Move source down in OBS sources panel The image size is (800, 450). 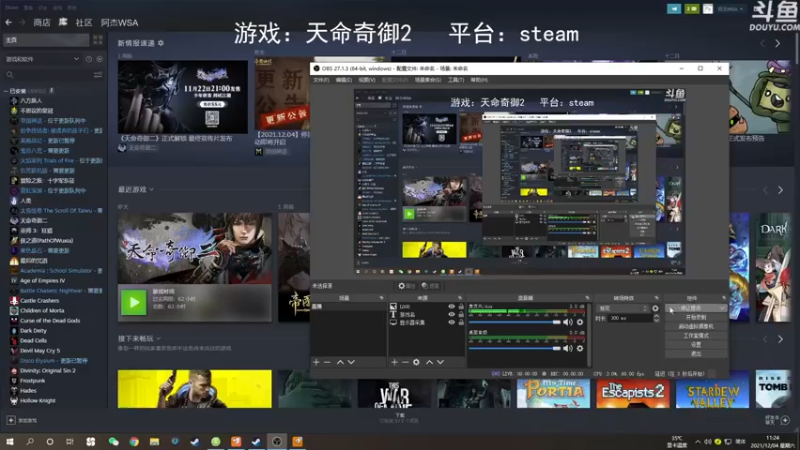440,362
